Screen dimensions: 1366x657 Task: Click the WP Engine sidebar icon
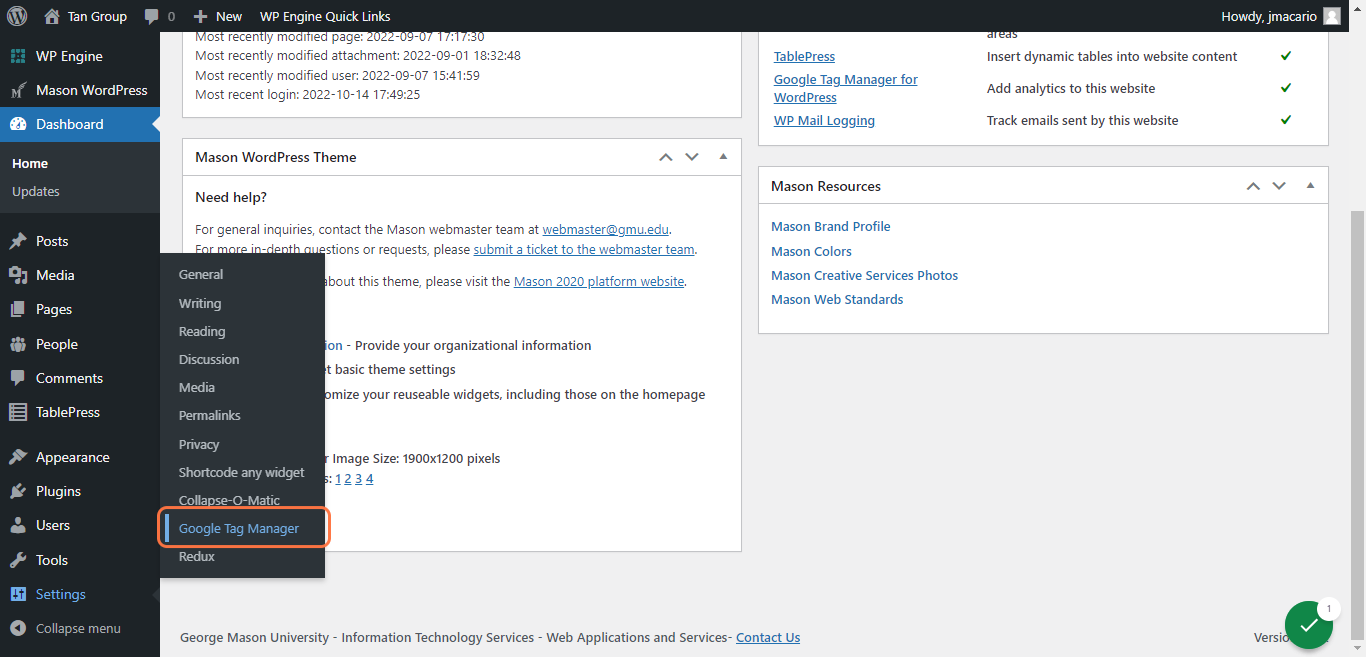18,56
